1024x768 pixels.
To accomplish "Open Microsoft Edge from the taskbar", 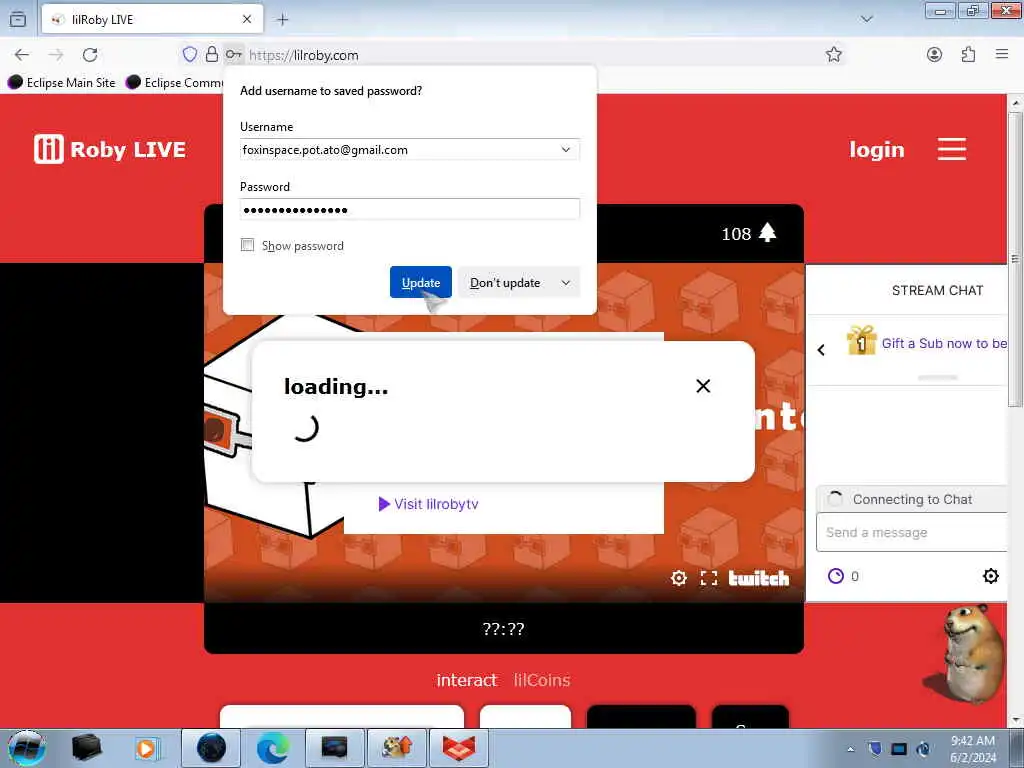I will (x=272, y=748).
